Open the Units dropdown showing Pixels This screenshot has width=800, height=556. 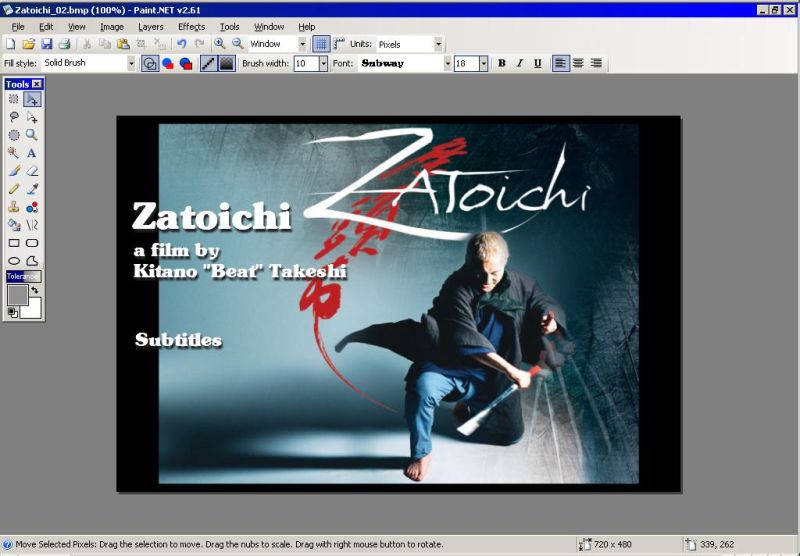438,44
